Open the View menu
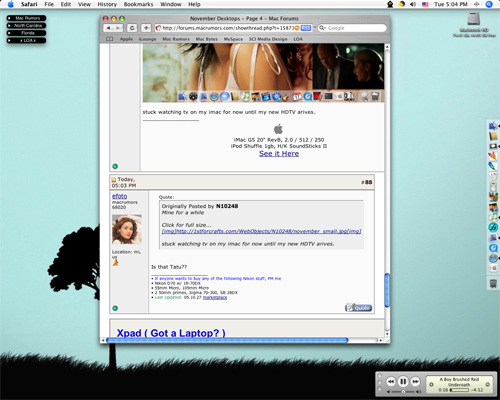The width and height of the screenshot is (500, 400). 84,4
